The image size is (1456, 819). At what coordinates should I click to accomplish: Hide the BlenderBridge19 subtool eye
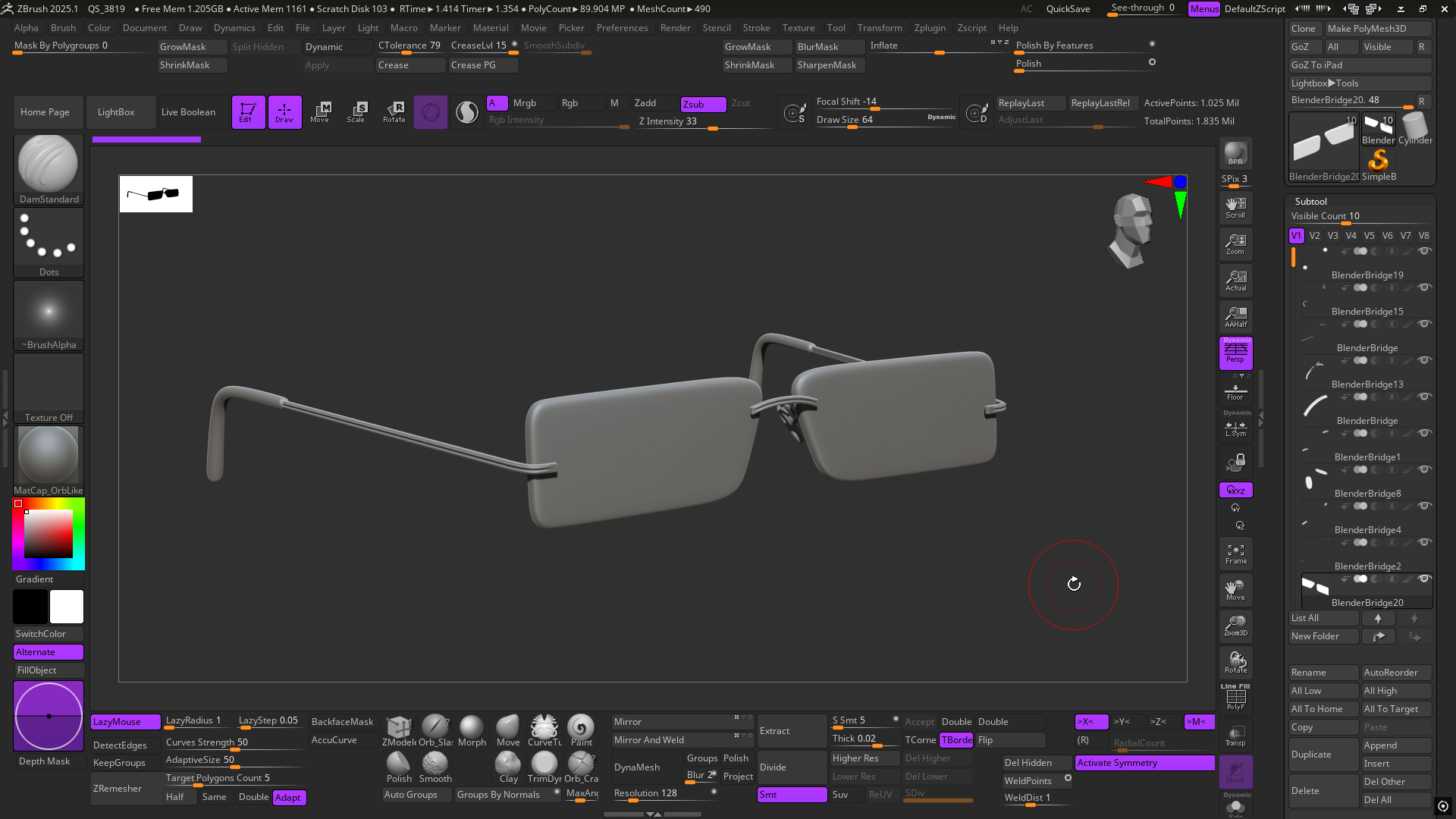pos(1424,251)
